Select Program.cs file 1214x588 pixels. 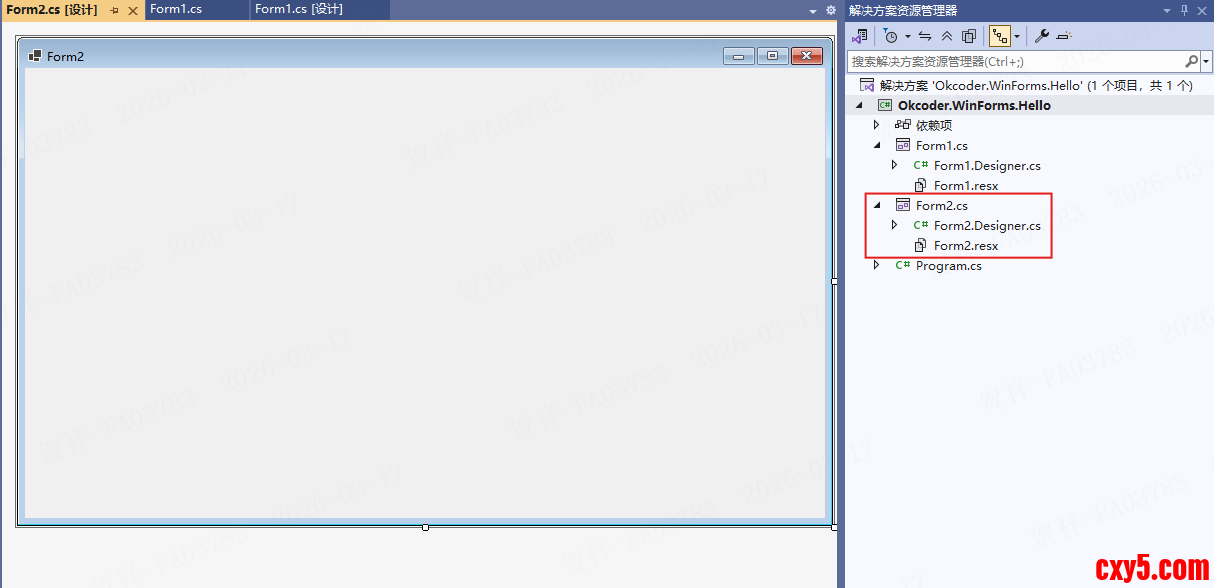point(949,265)
